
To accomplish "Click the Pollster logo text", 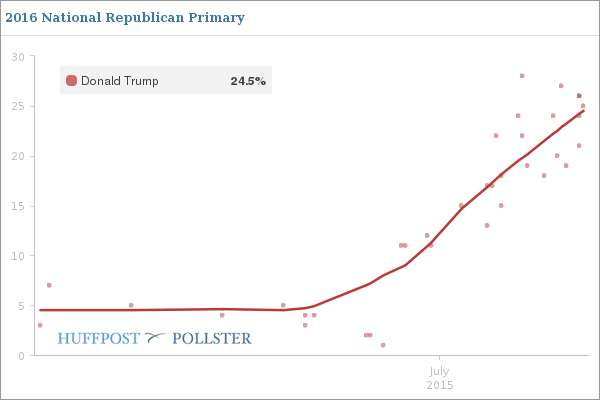I will coord(212,338).
